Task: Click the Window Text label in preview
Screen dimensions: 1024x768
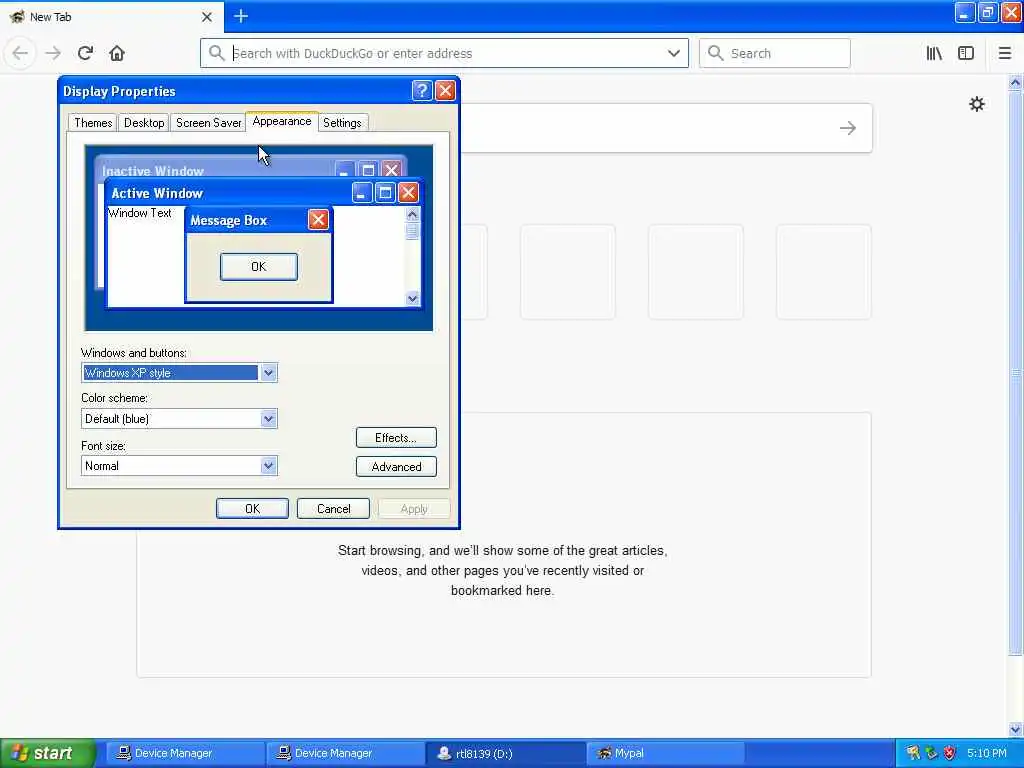Action: 140,213
